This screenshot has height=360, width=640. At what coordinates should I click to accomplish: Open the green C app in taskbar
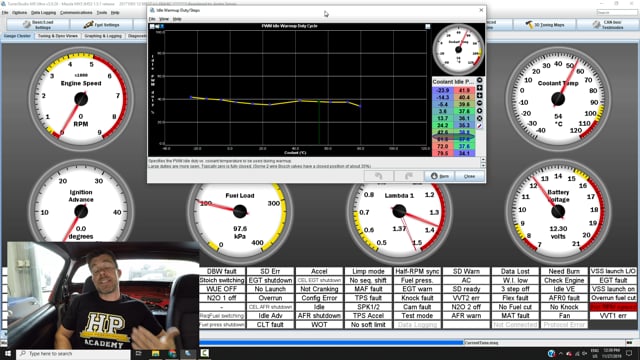pyautogui.click(x=204, y=353)
